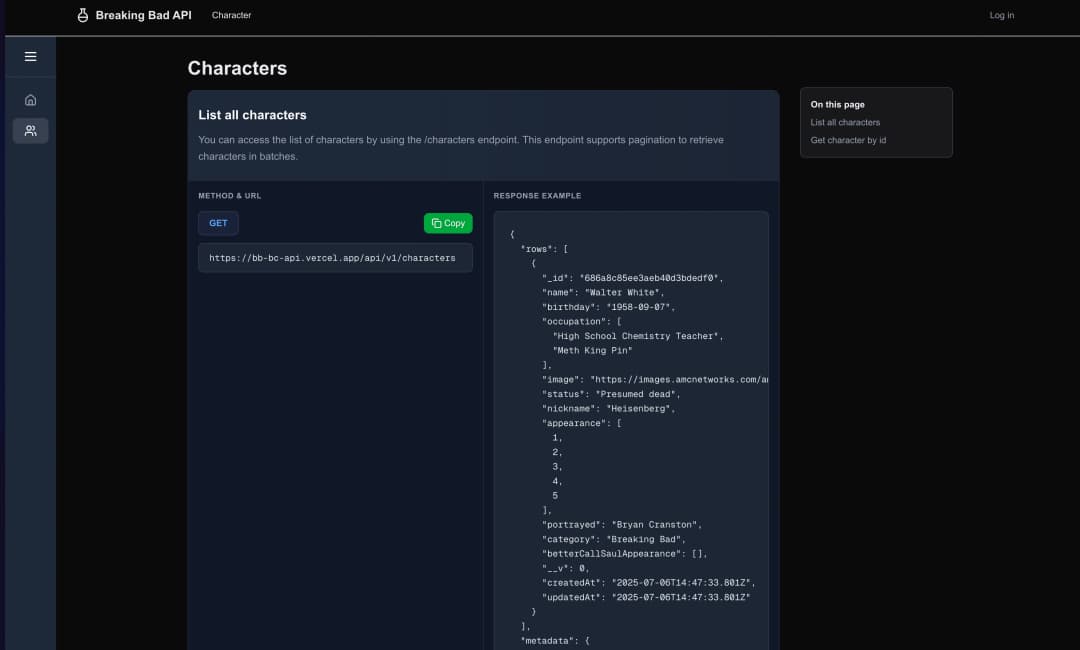1080x650 pixels.
Task: Click the "nickname": "Heisenberg" line
Action: coord(608,408)
